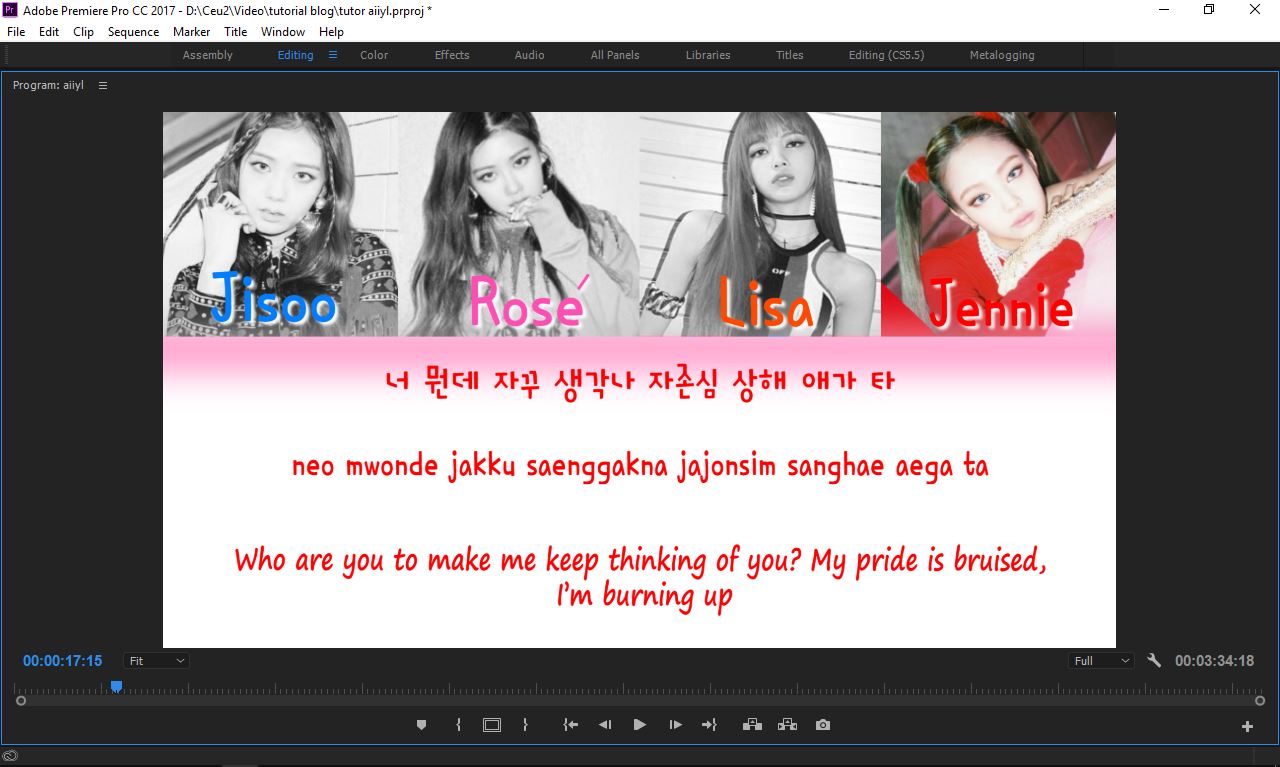1280x767 pixels.
Task: Click the right zoom scroll bar handle
Action: [1260, 701]
